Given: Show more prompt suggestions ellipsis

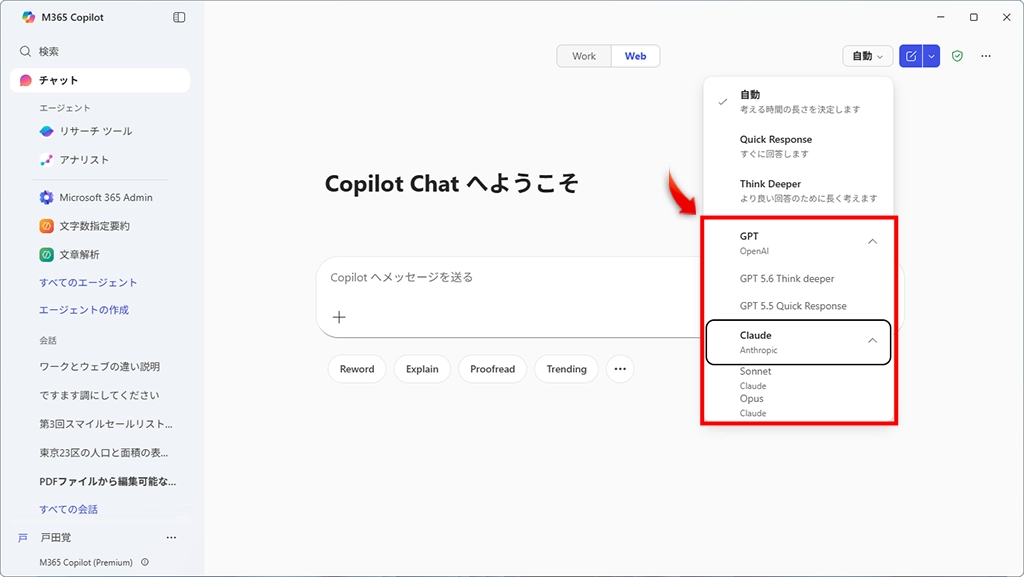Looking at the screenshot, I should coord(620,369).
